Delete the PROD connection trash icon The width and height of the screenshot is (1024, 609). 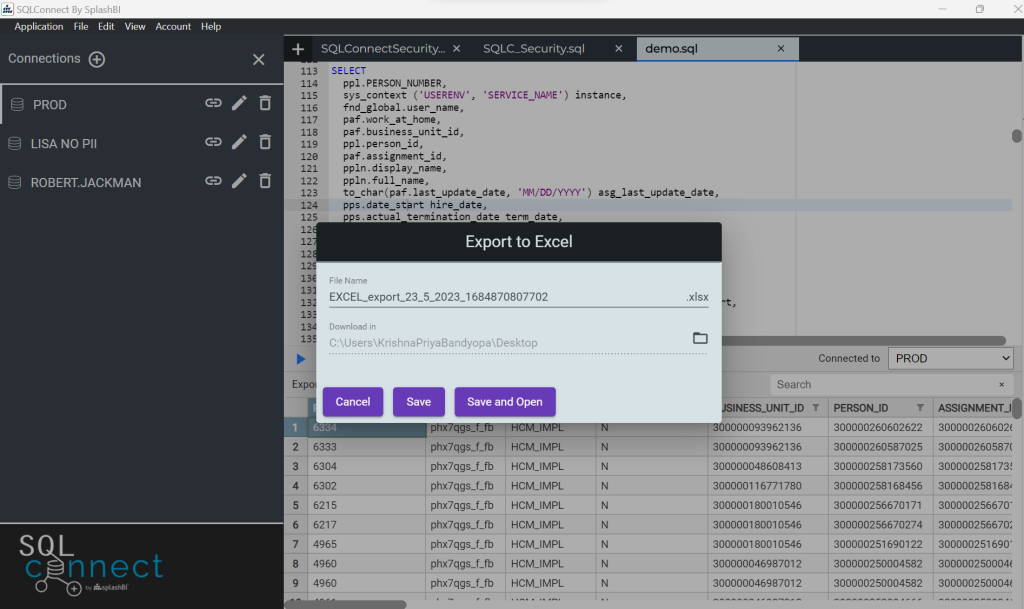coord(264,103)
